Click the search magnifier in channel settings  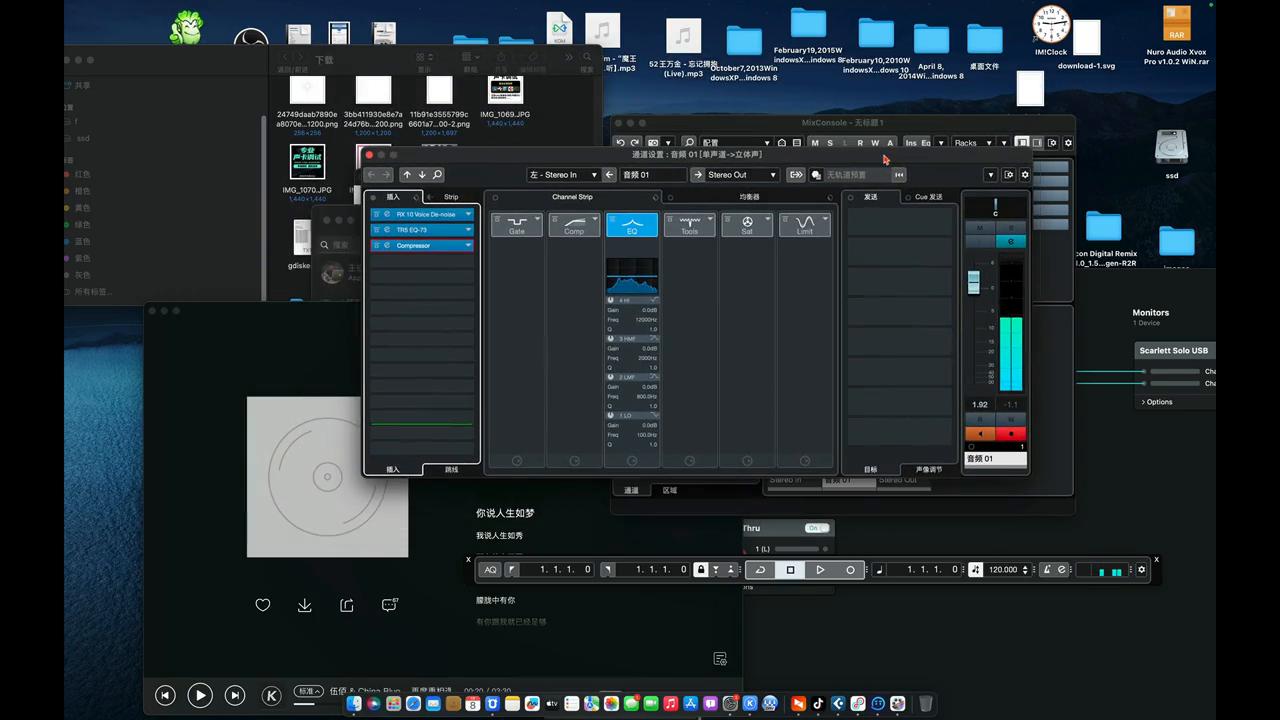pos(437,175)
